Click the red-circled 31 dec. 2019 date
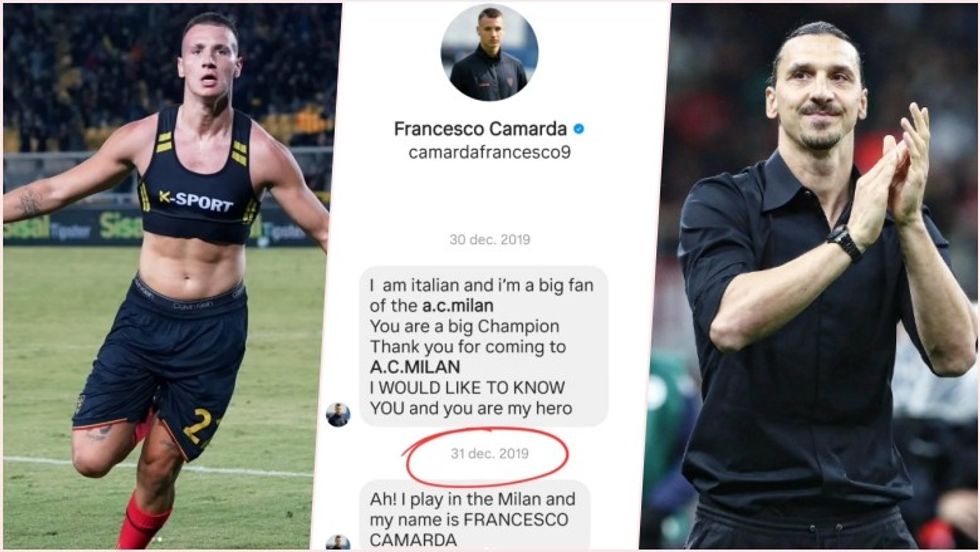The height and width of the screenshot is (552, 980). point(489,454)
